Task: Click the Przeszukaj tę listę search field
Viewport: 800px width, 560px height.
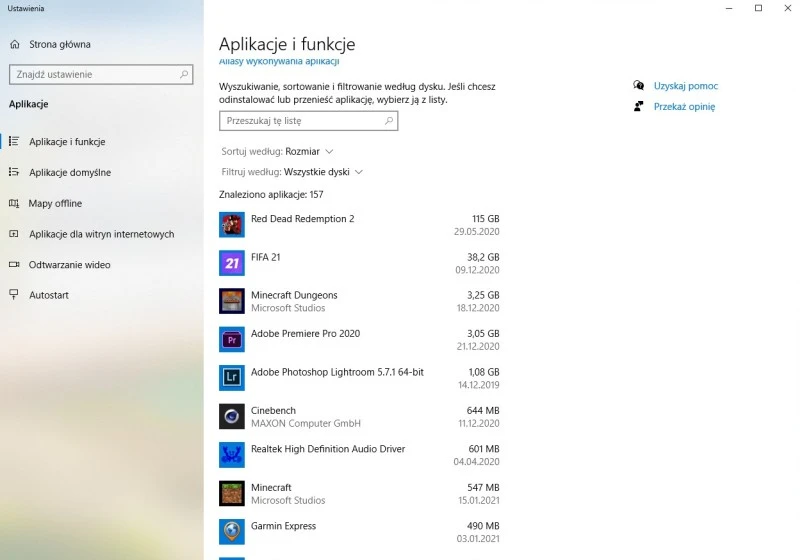Action: 300,121
